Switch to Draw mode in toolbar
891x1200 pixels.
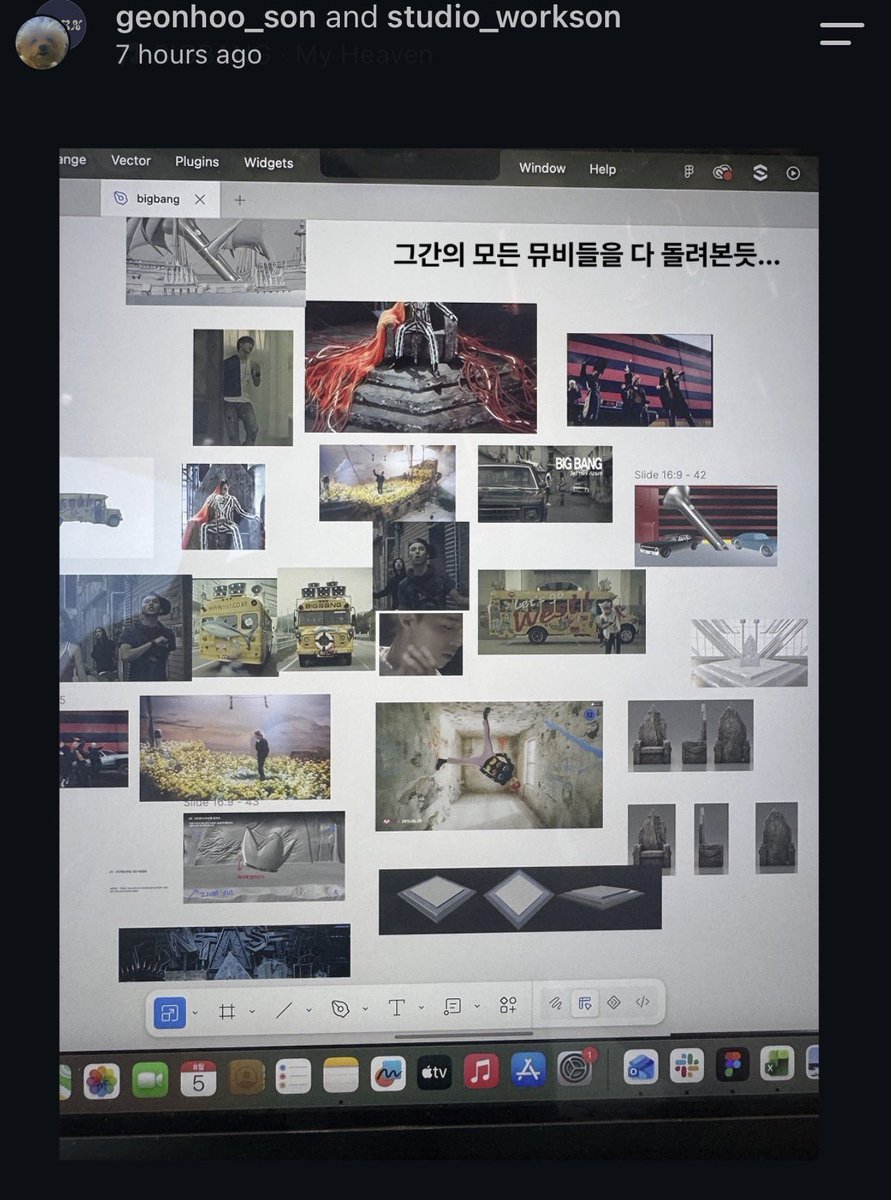pyautogui.click(x=556, y=1003)
